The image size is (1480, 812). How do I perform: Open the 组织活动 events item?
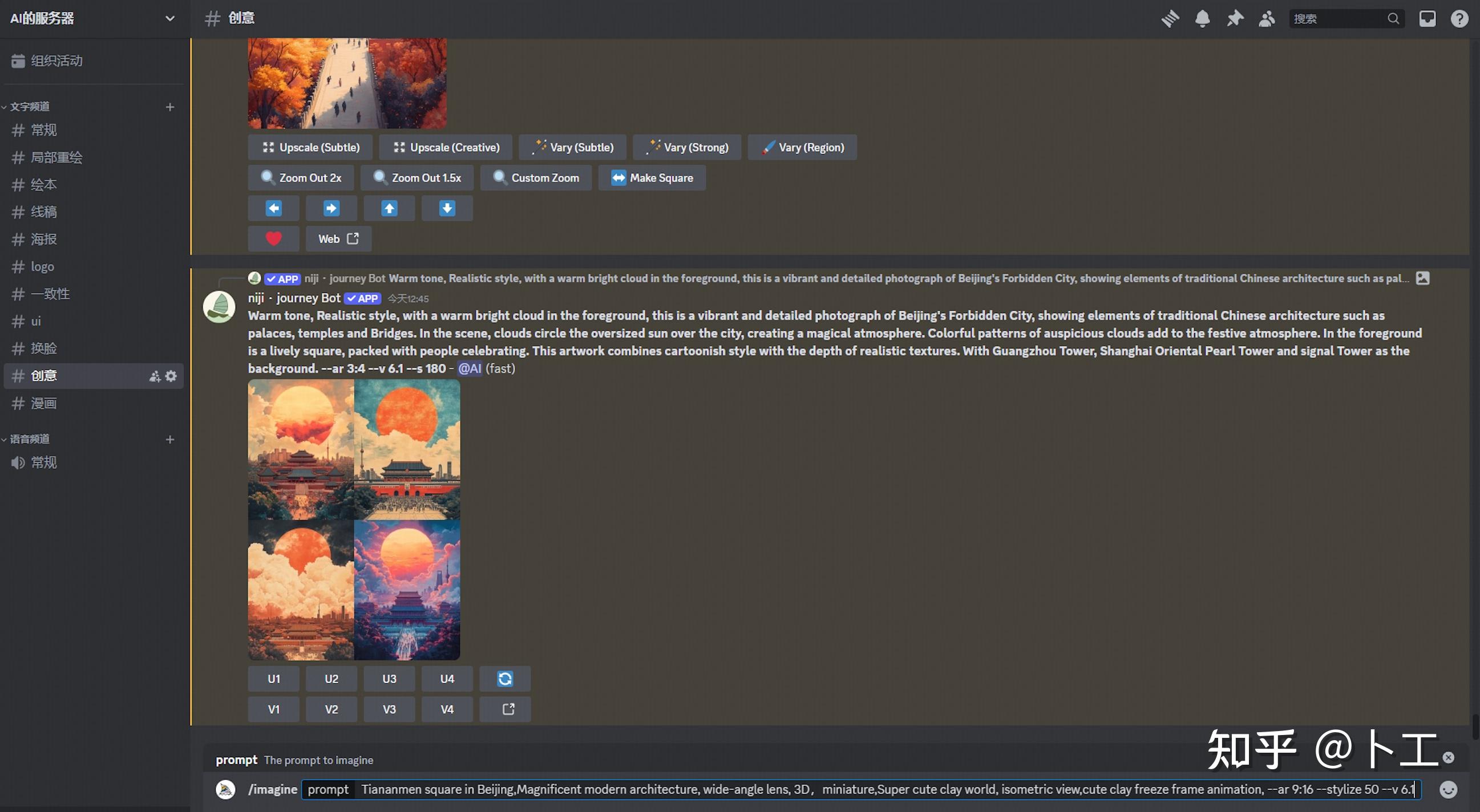tap(56, 61)
